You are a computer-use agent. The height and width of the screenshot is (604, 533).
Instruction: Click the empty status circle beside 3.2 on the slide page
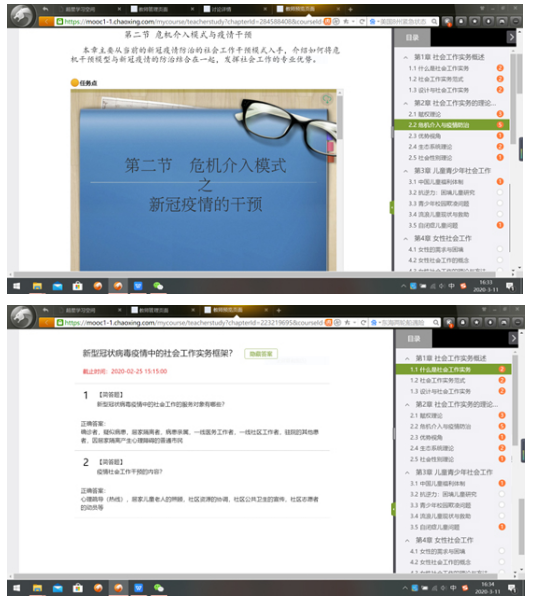pos(500,192)
